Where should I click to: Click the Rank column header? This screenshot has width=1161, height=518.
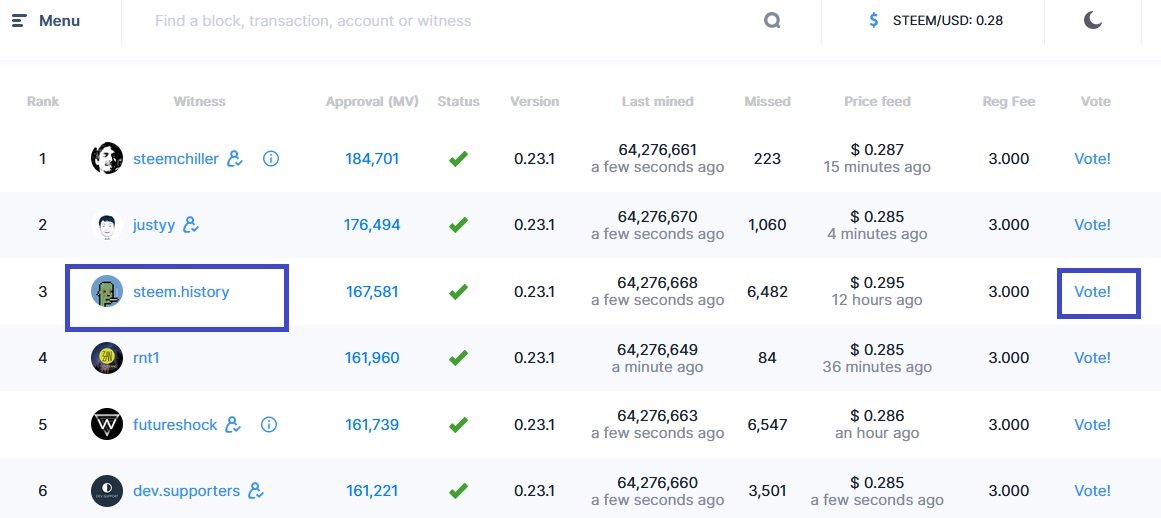click(x=43, y=101)
